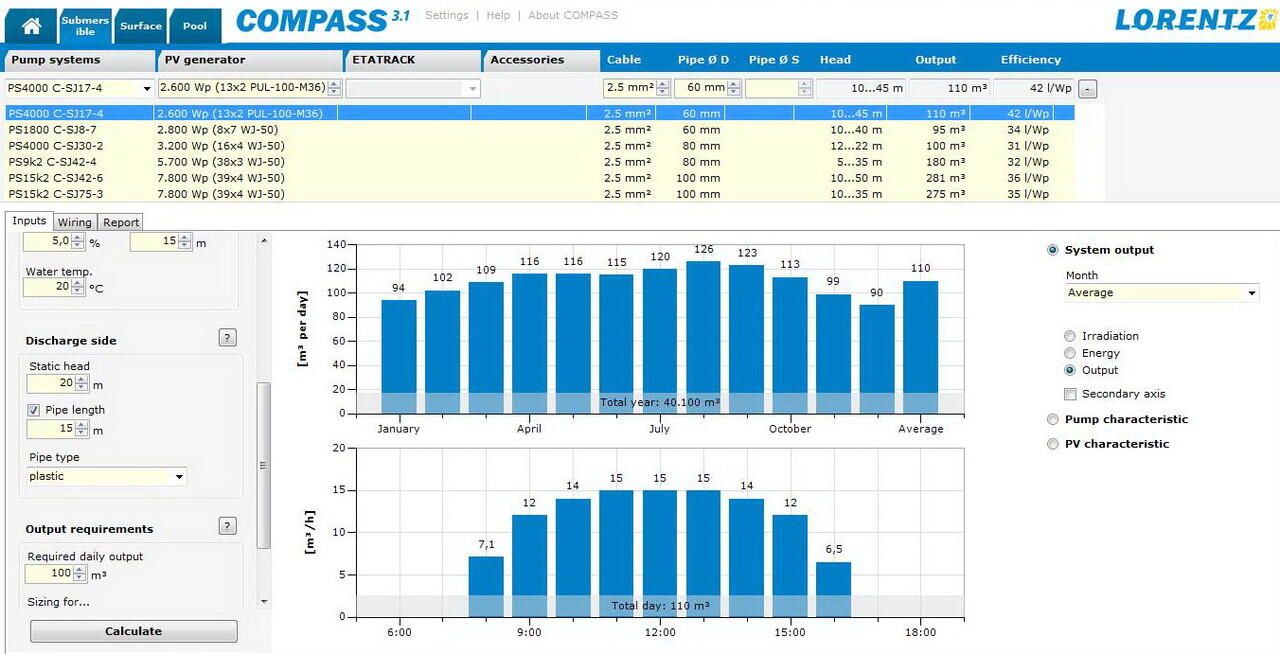Open Discharge side help question mark
The image size is (1280, 654).
pyautogui.click(x=227, y=338)
